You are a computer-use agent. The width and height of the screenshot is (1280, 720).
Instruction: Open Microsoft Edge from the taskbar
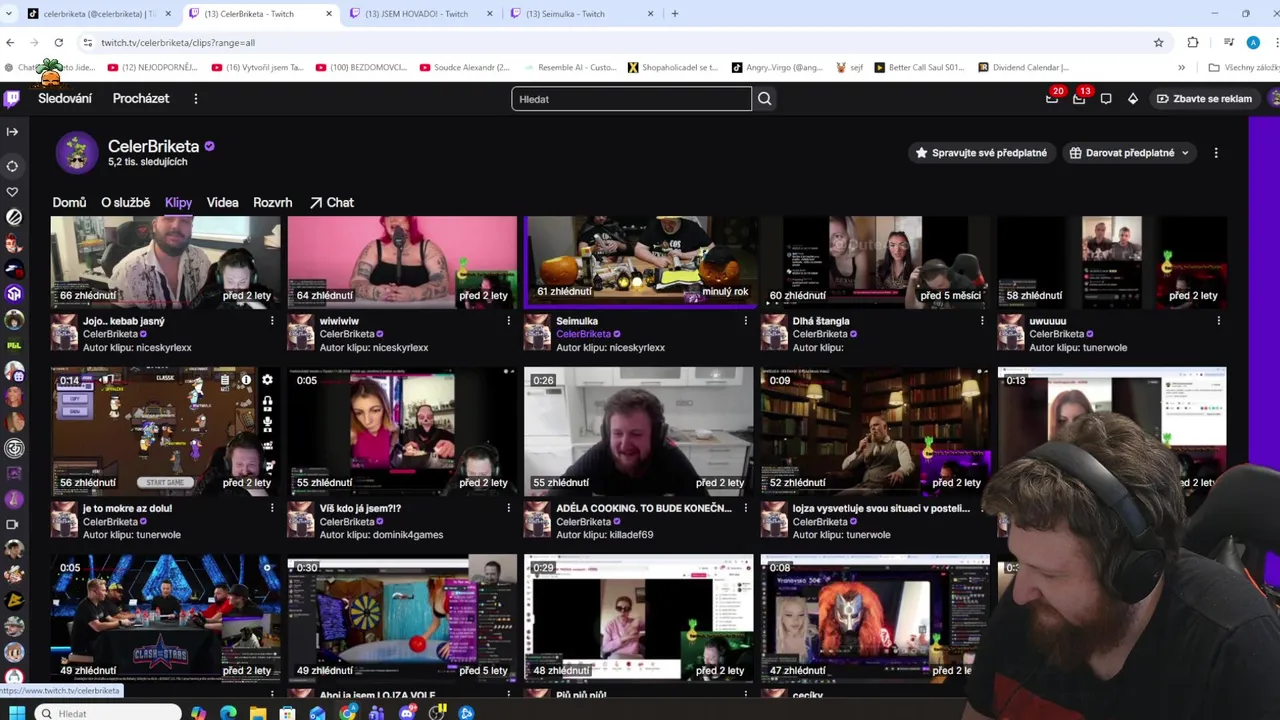point(228,713)
